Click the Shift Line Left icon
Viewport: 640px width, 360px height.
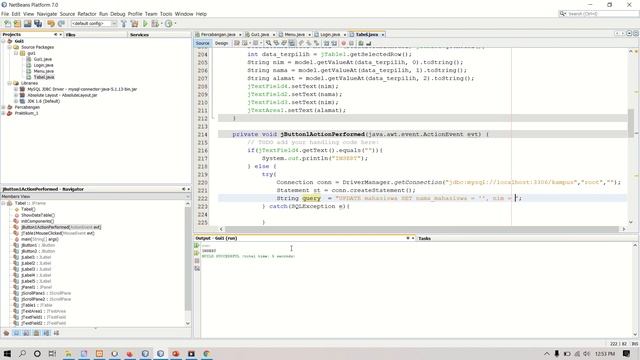[326, 43]
